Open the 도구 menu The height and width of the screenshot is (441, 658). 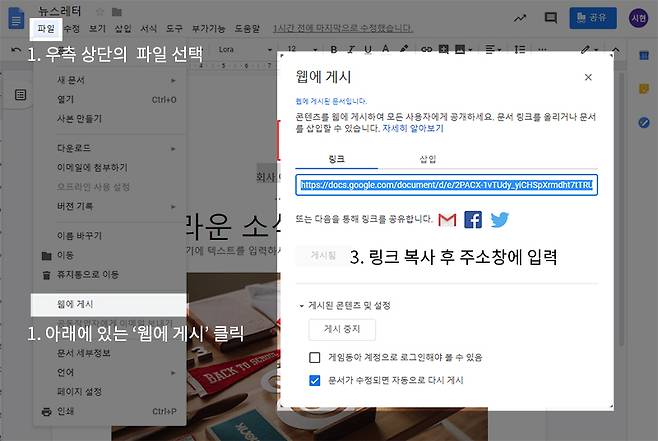[x=174, y=29]
